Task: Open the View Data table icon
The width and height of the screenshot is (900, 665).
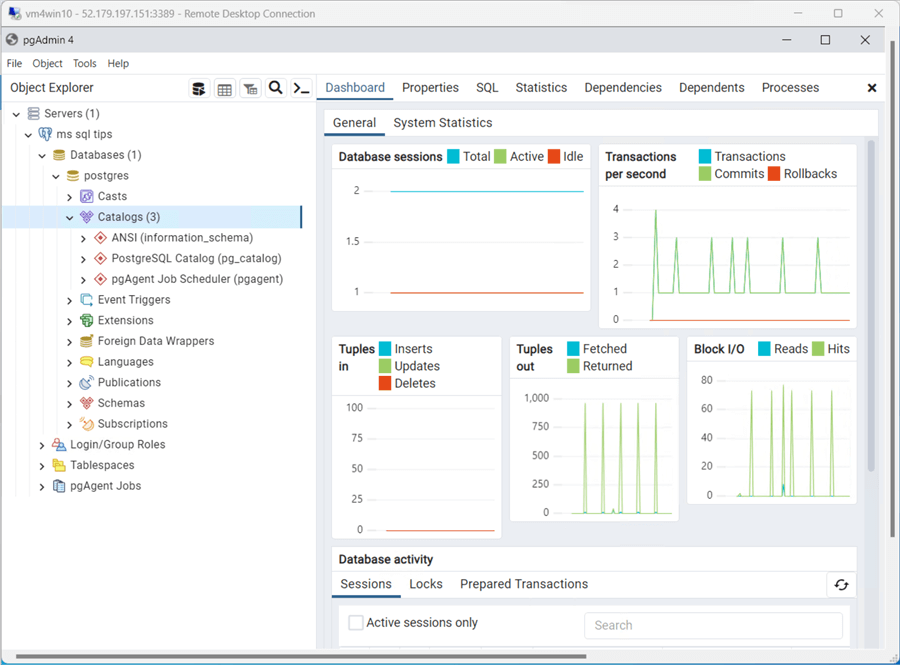Action: click(x=225, y=88)
